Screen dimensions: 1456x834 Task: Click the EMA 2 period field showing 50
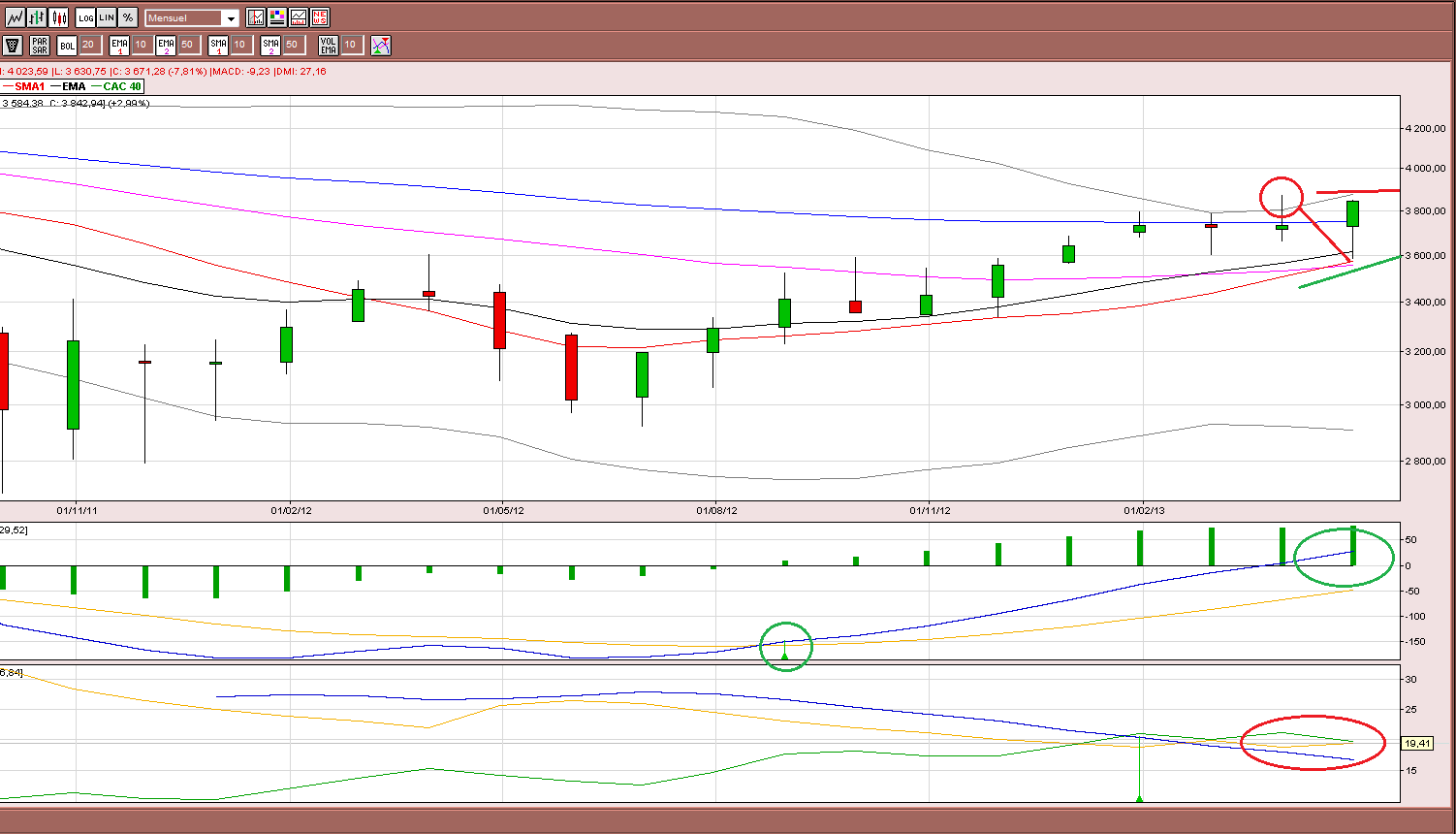pos(188,45)
